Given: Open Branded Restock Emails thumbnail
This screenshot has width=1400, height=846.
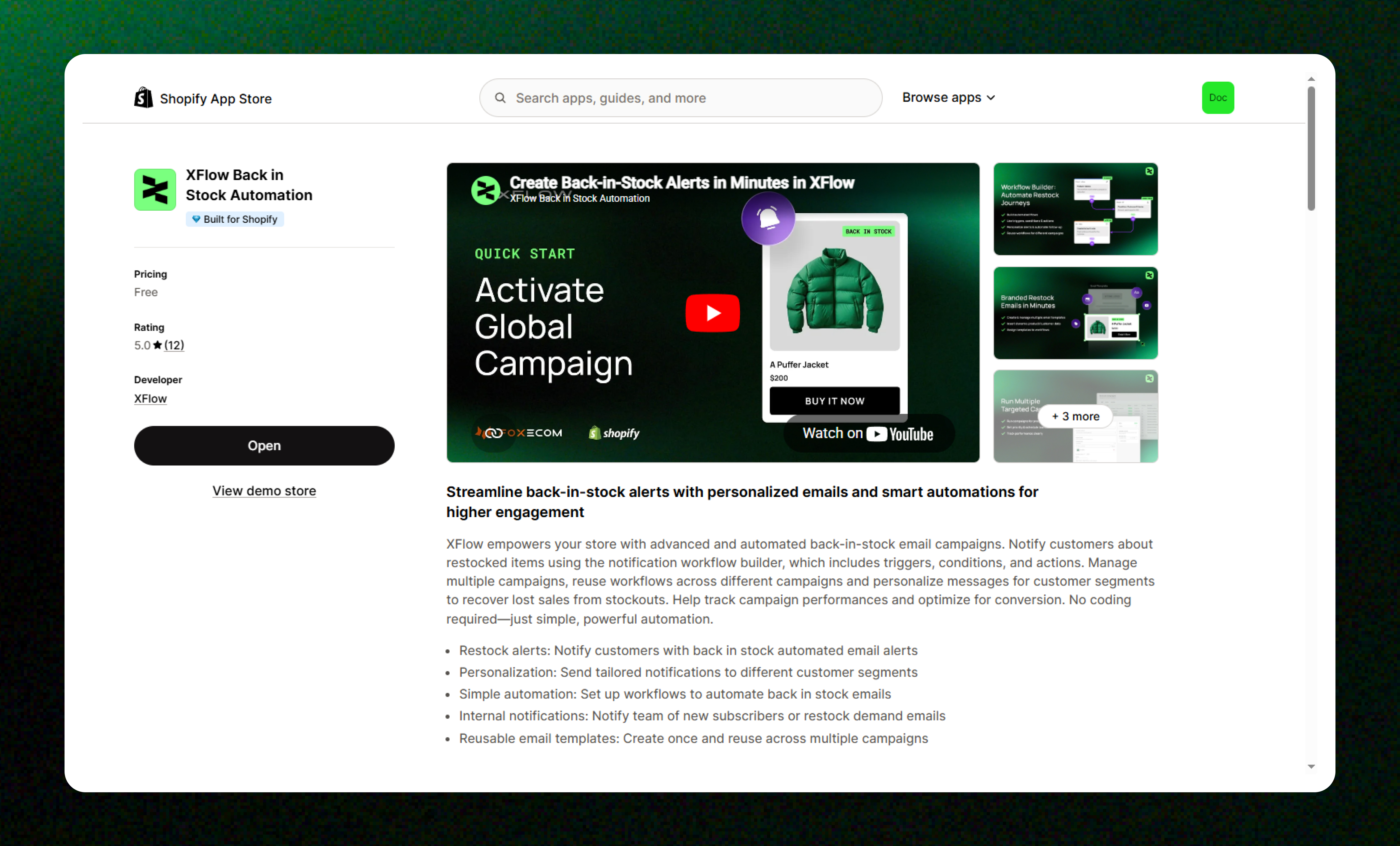Looking at the screenshot, I should 1075,312.
